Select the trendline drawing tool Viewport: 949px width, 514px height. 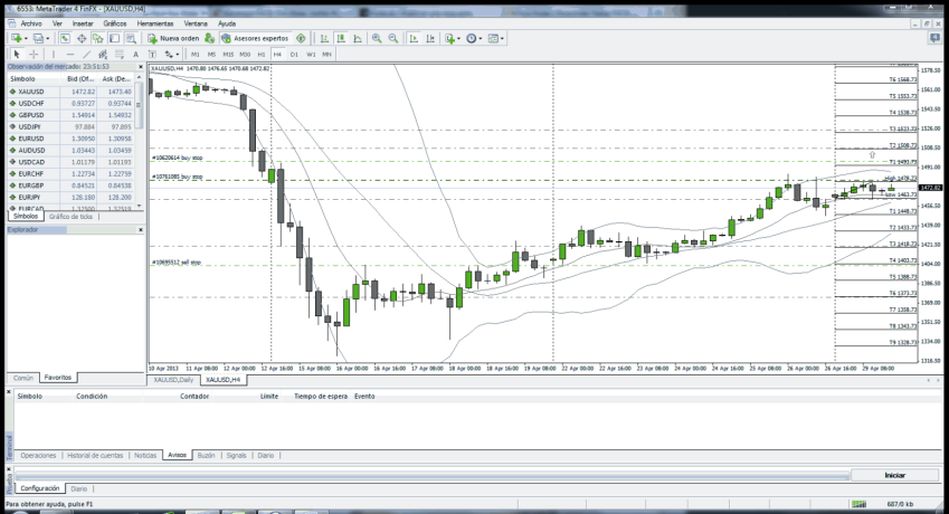[x=87, y=54]
